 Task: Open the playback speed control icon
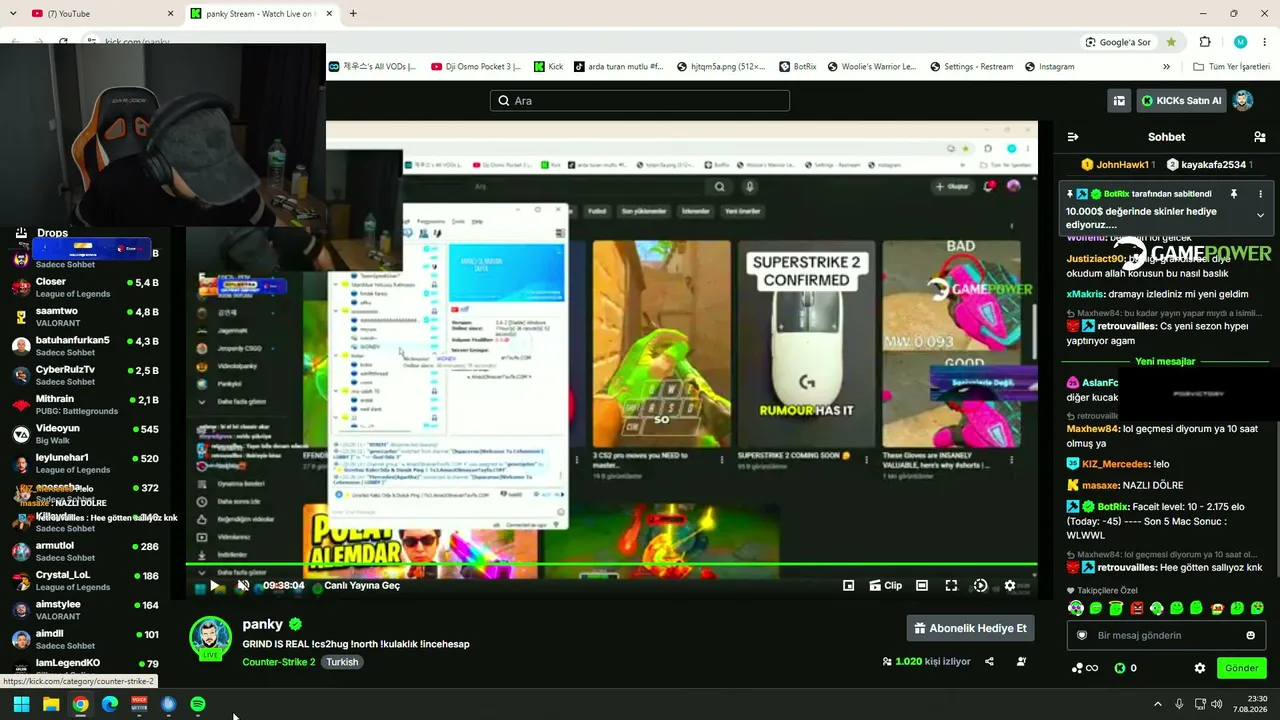[980, 586]
